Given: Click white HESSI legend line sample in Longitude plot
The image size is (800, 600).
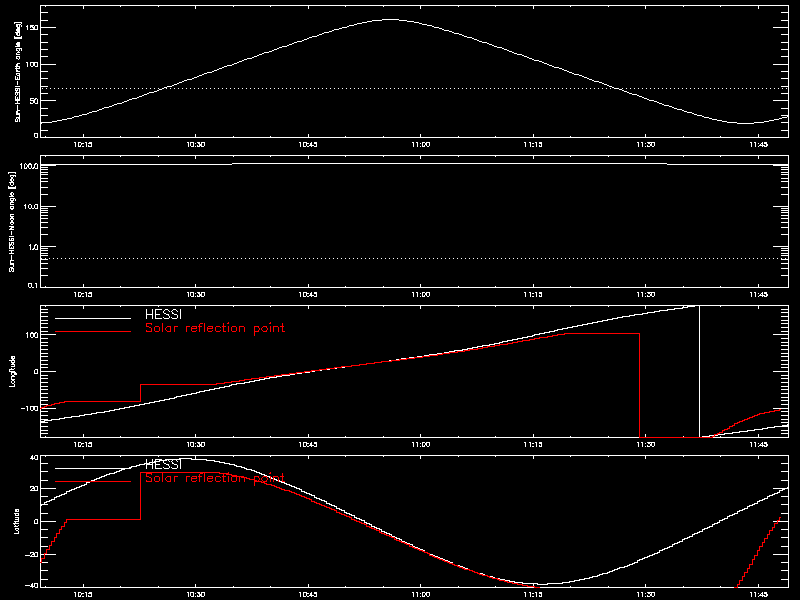Looking at the screenshot, I should [x=93, y=318].
